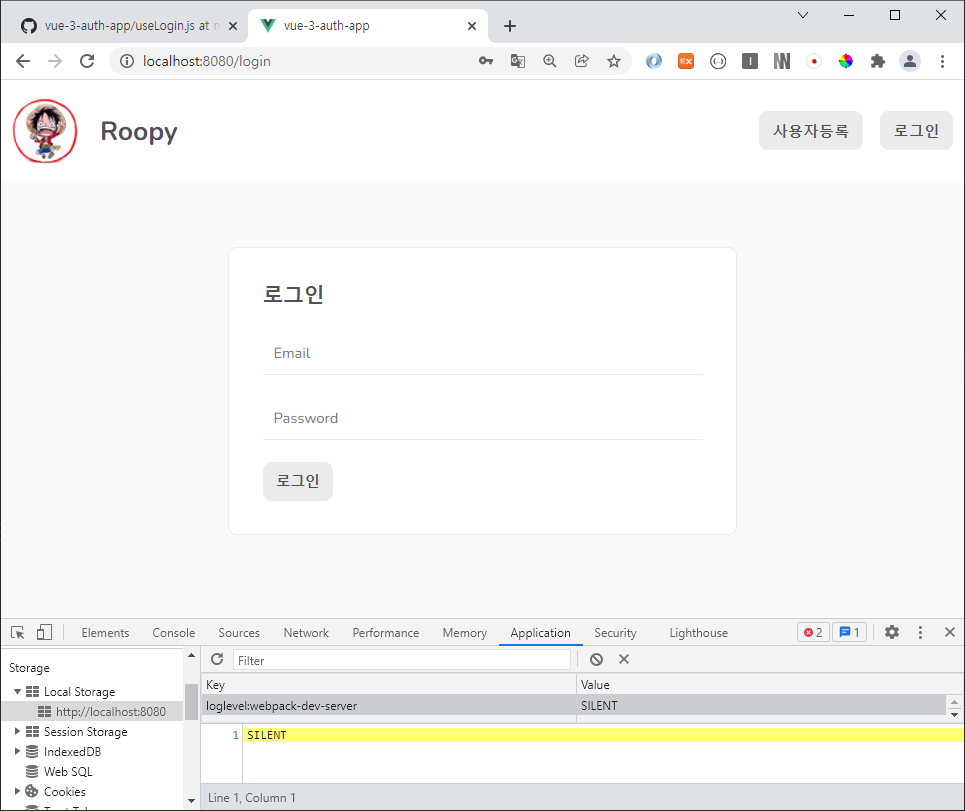Close the GitHub useLogin.js tab

pyautogui.click(x=233, y=26)
